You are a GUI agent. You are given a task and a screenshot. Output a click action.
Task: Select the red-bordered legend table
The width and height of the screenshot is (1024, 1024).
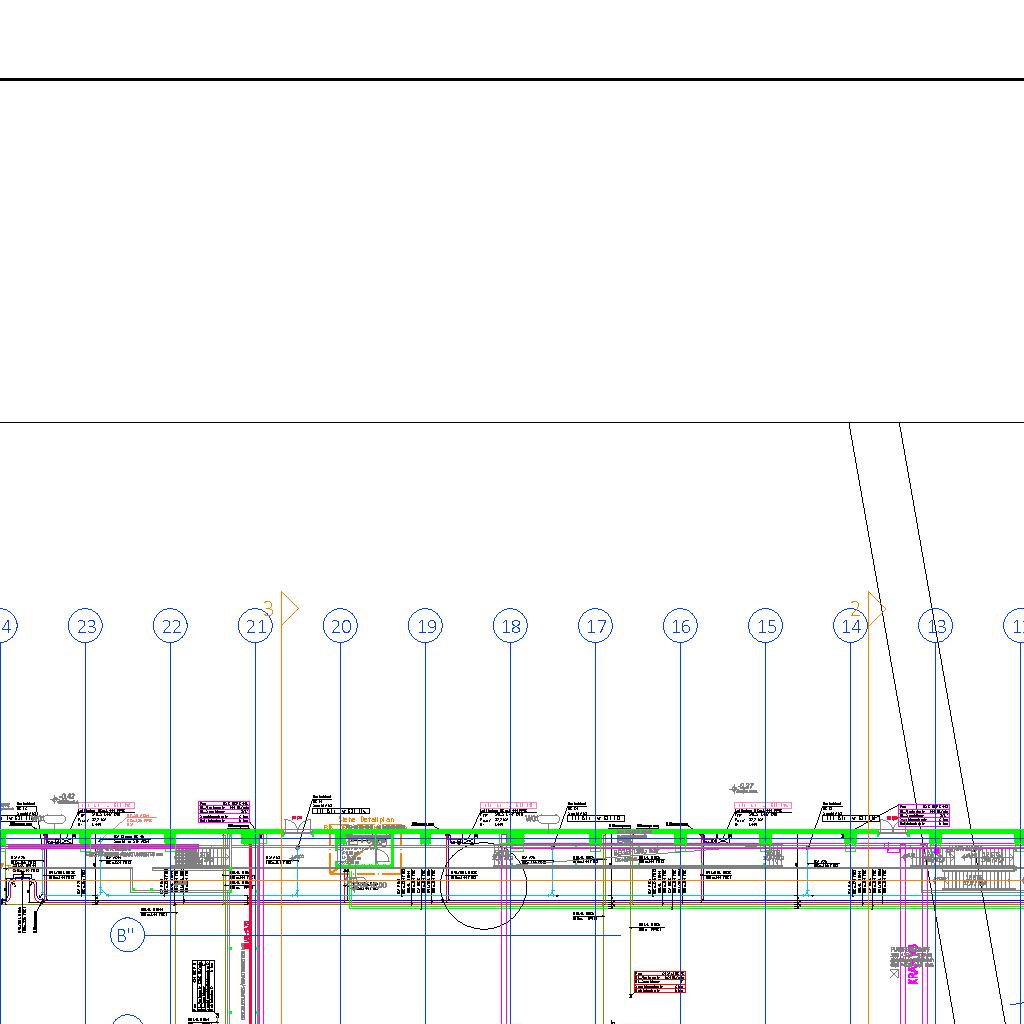[x=660, y=981]
